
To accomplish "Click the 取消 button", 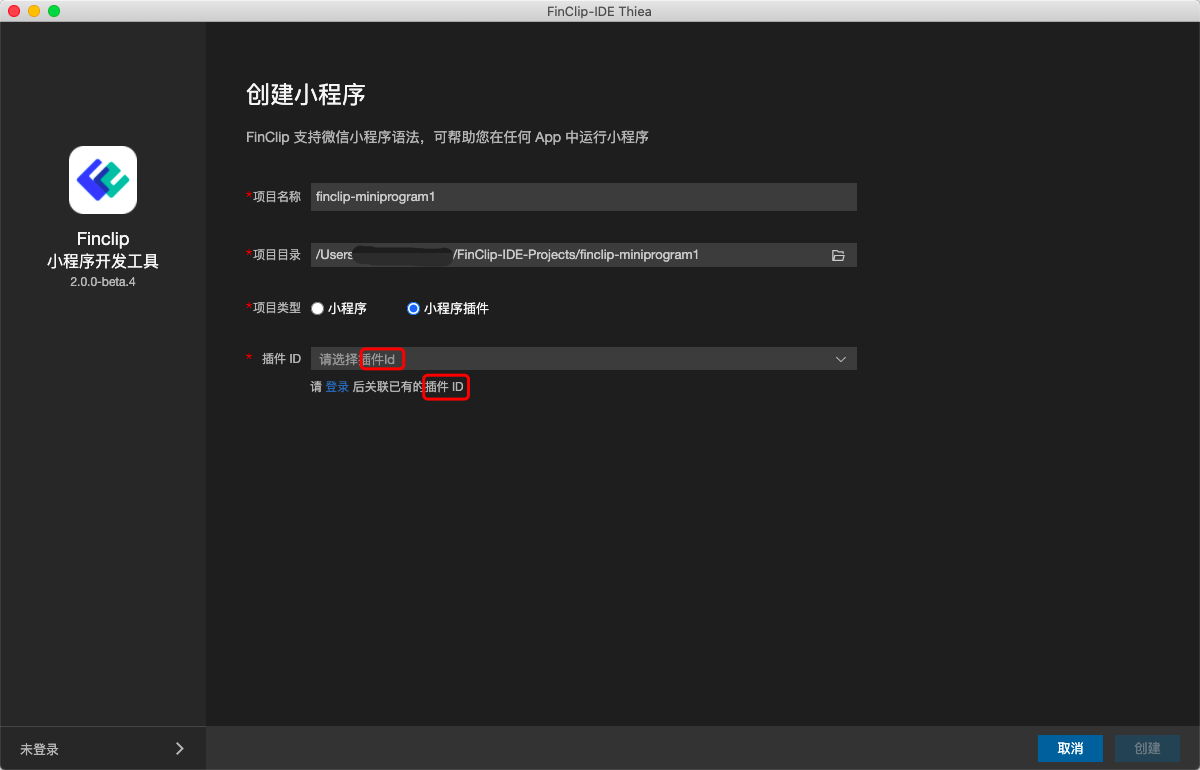I will click(x=1070, y=748).
